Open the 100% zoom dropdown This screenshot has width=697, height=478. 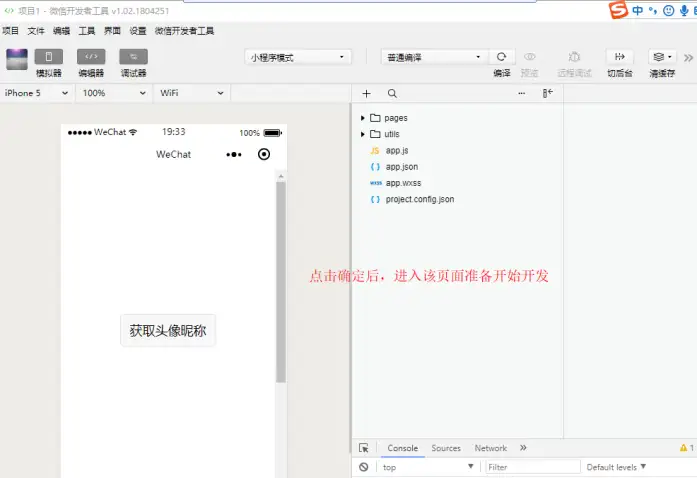point(114,93)
